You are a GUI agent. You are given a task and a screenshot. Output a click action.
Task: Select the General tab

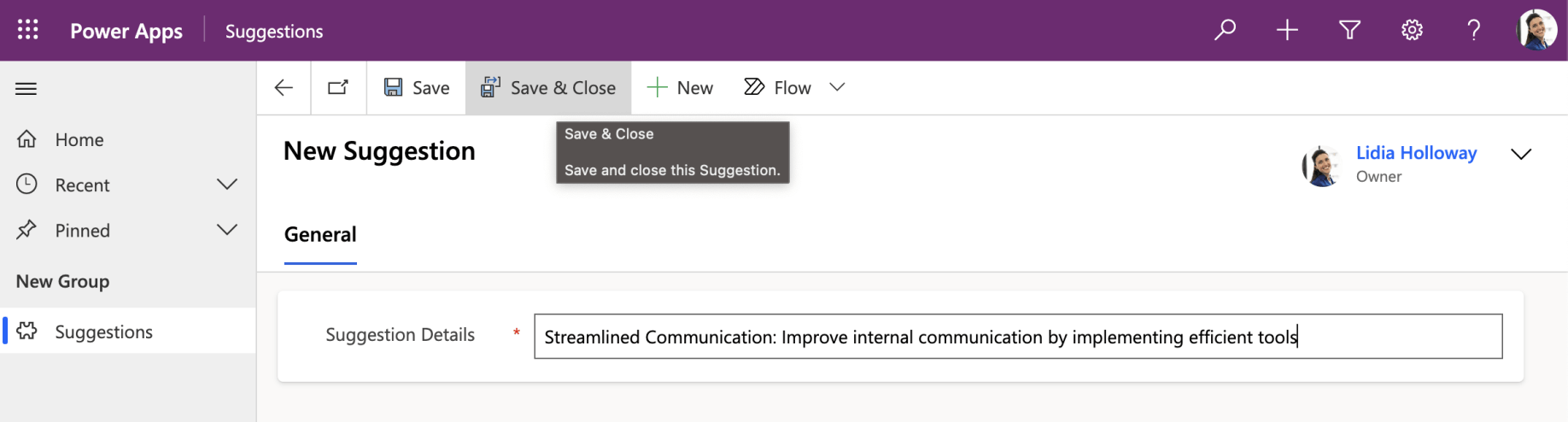pos(320,235)
